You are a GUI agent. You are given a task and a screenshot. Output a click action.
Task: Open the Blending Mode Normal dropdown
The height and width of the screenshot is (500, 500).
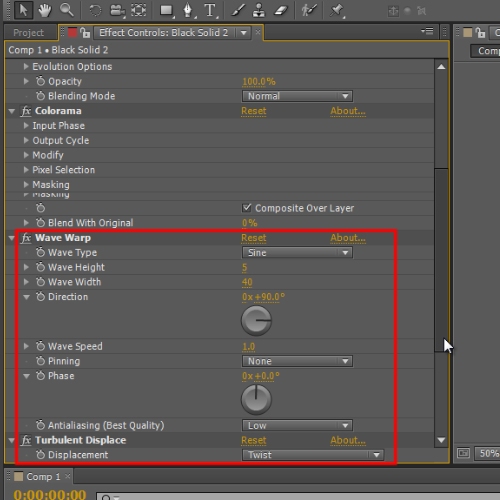297,96
